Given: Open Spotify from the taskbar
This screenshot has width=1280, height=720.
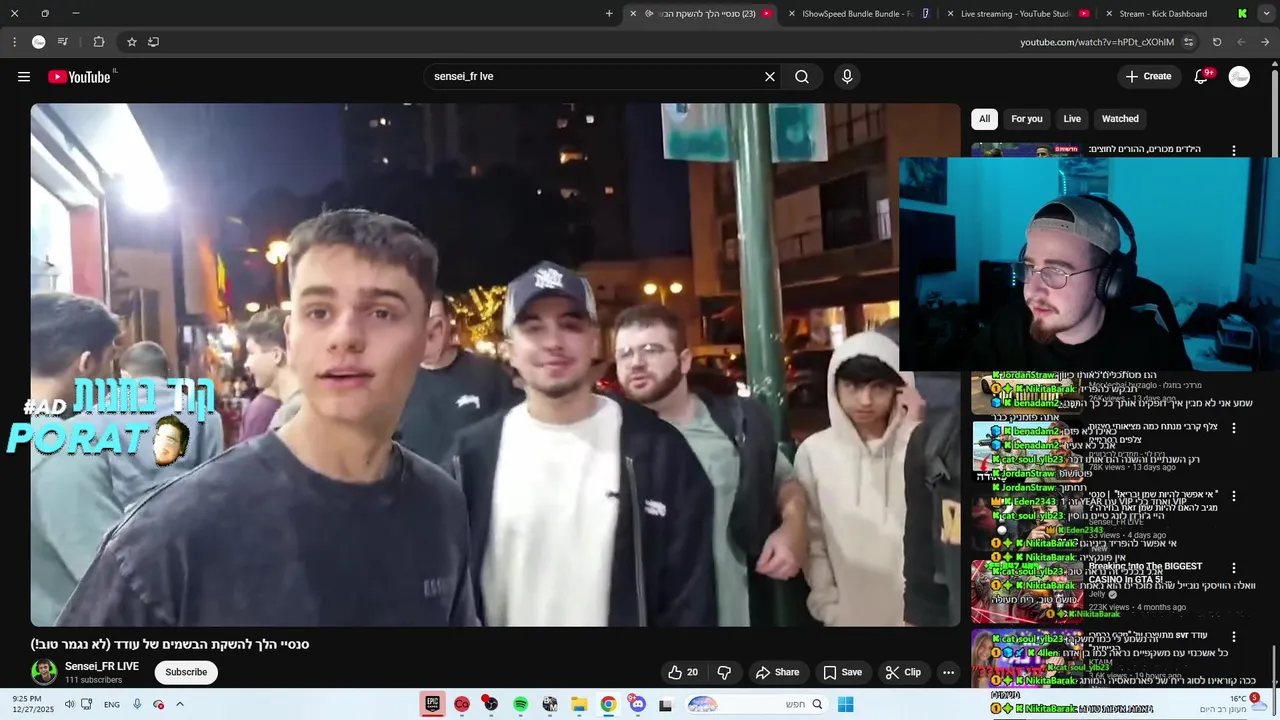Looking at the screenshot, I should coord(520,704).
